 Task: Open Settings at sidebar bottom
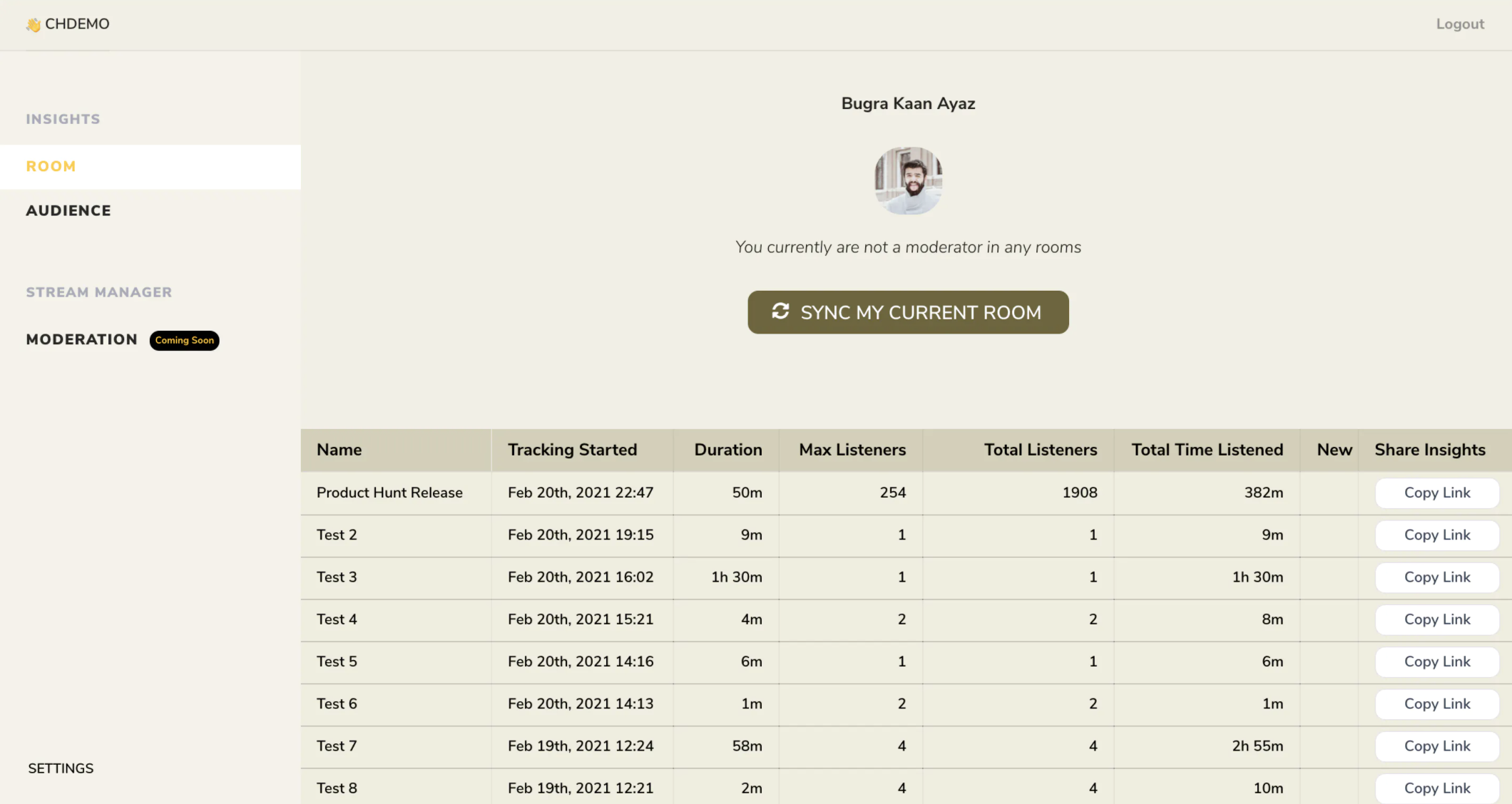click(61, 768)
